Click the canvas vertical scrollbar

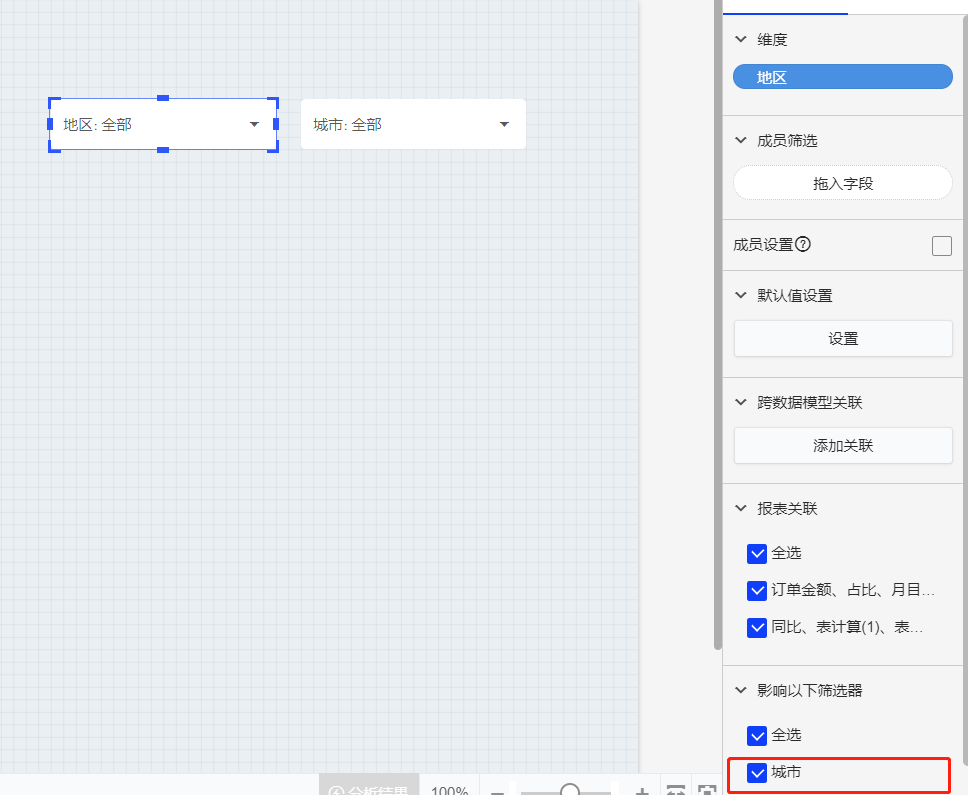pyautogui.click(x=717, y=325)
